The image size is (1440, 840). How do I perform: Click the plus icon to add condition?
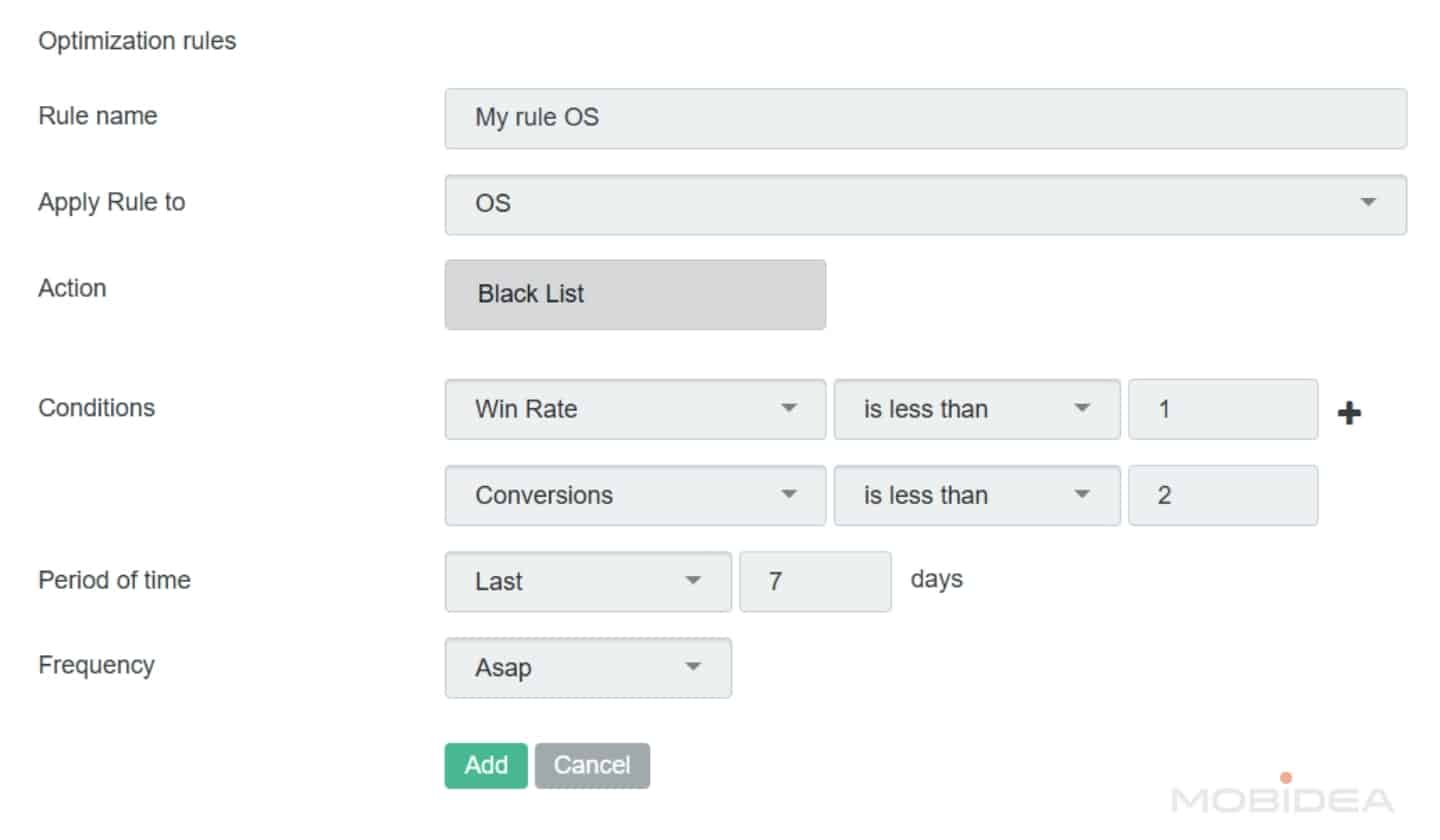click(x=1349, y=412)
